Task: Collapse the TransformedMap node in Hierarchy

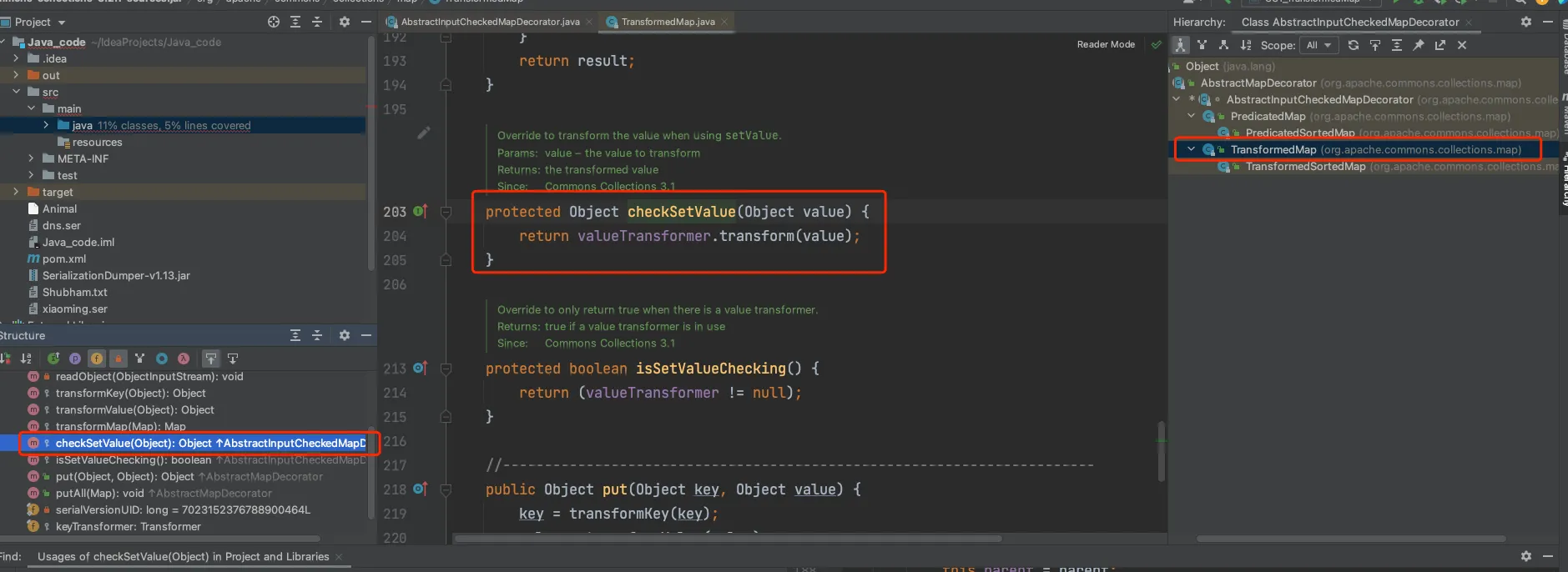Action: click(1191, 149)
